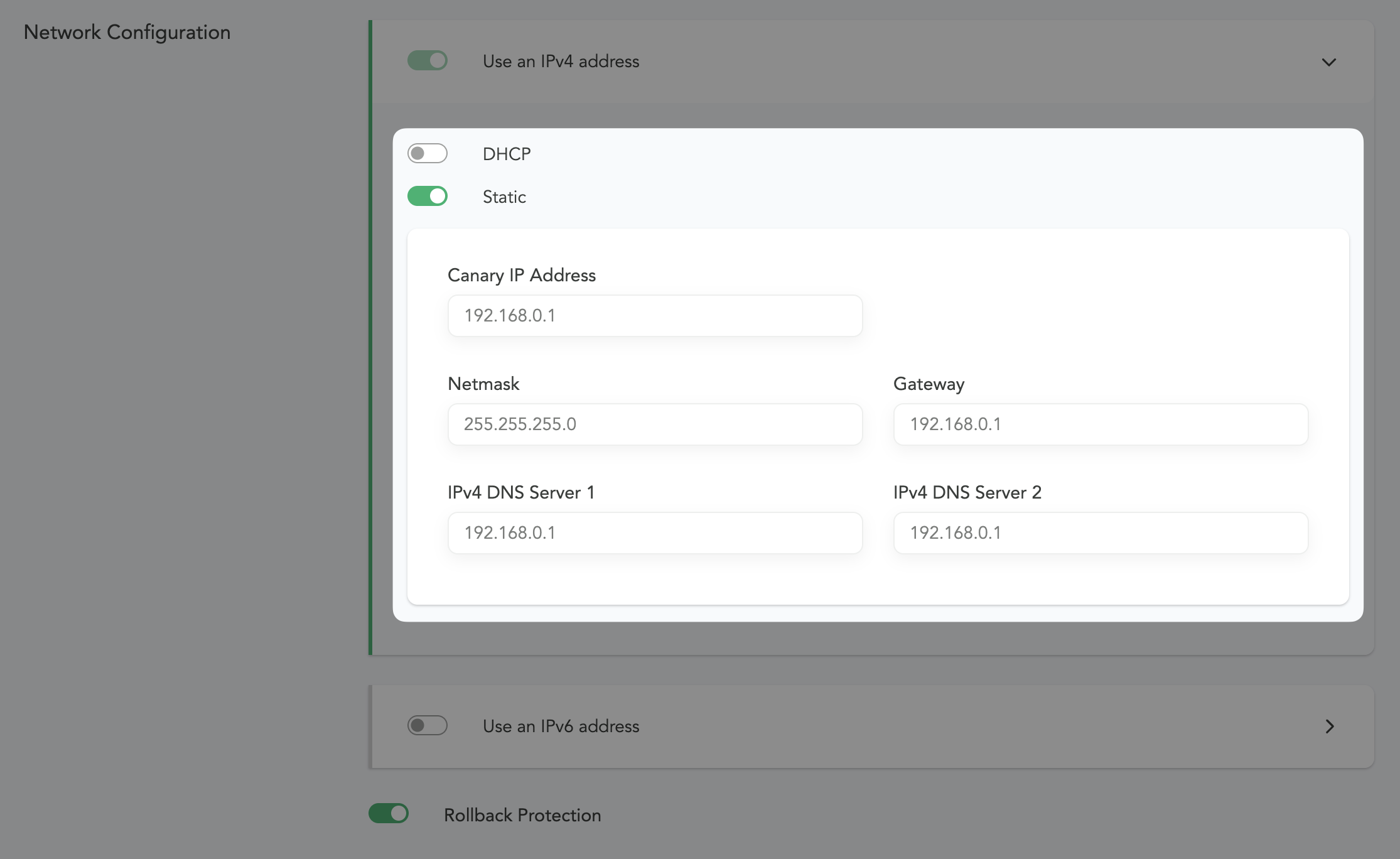Viewport: 1400px width, 859px height.
Task: Click the Use an IPv4 address label
Action: [x=561, y=62]
